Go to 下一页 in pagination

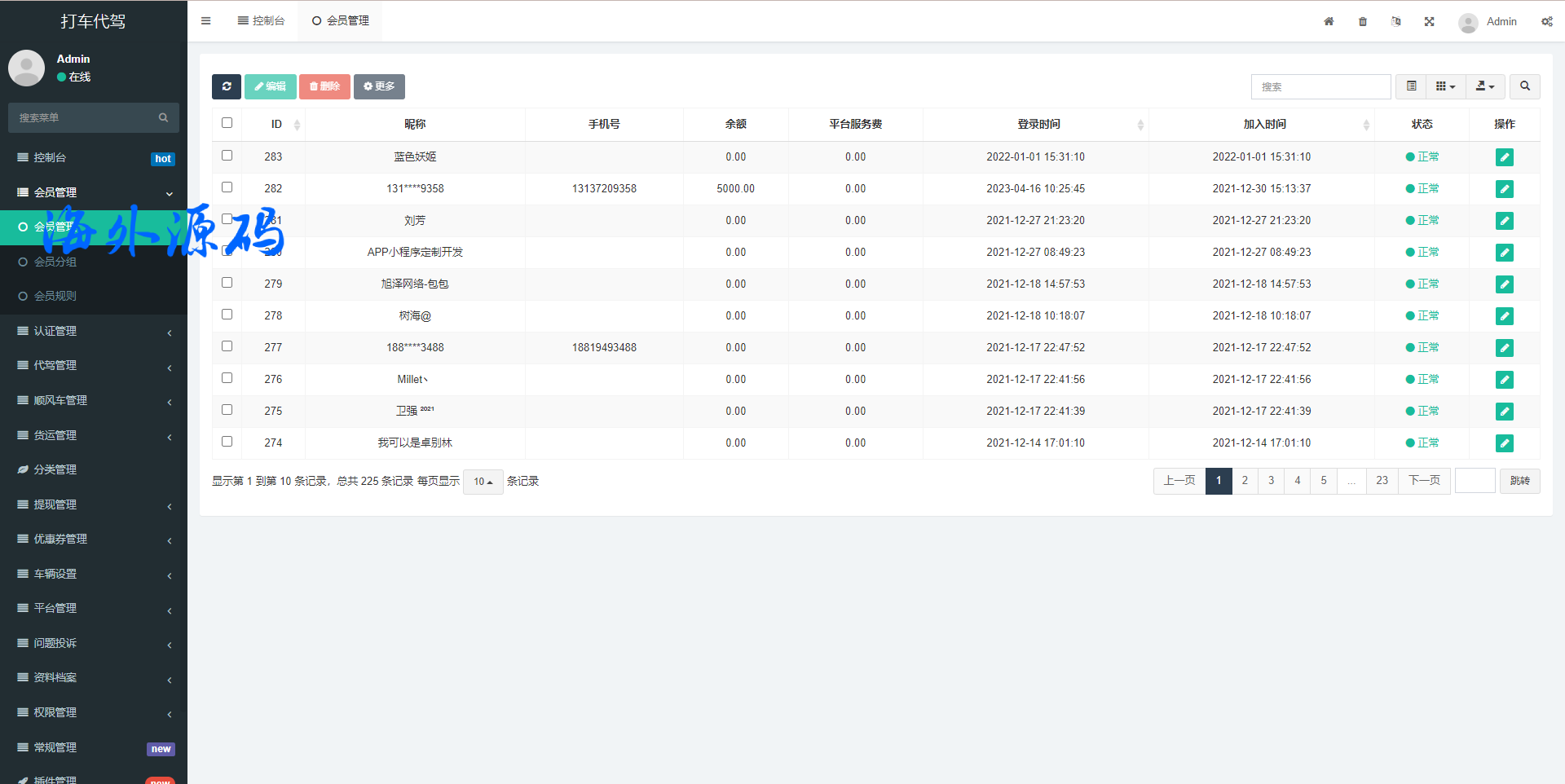1424,481
